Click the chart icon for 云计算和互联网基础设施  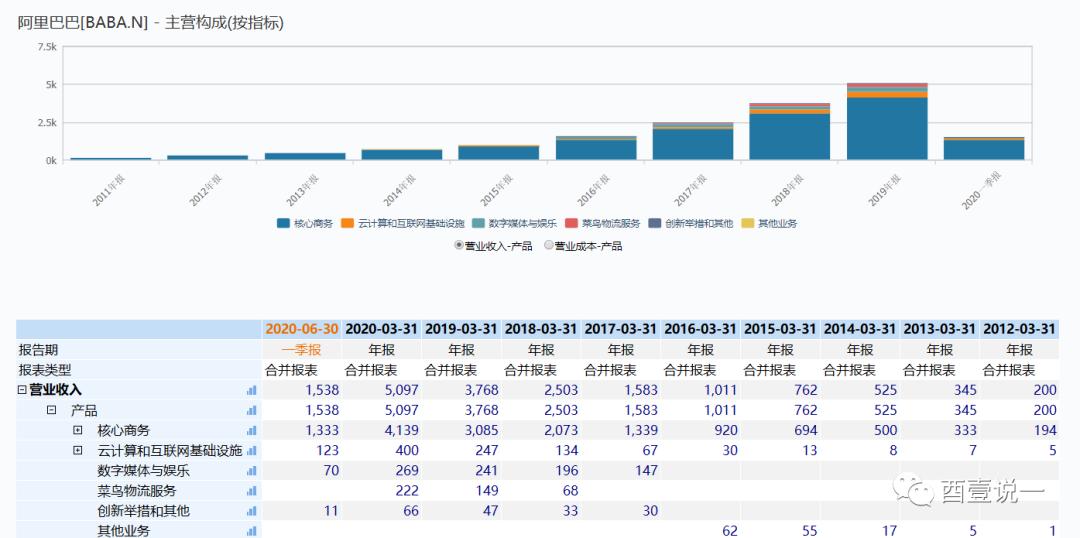click(251, 451)
